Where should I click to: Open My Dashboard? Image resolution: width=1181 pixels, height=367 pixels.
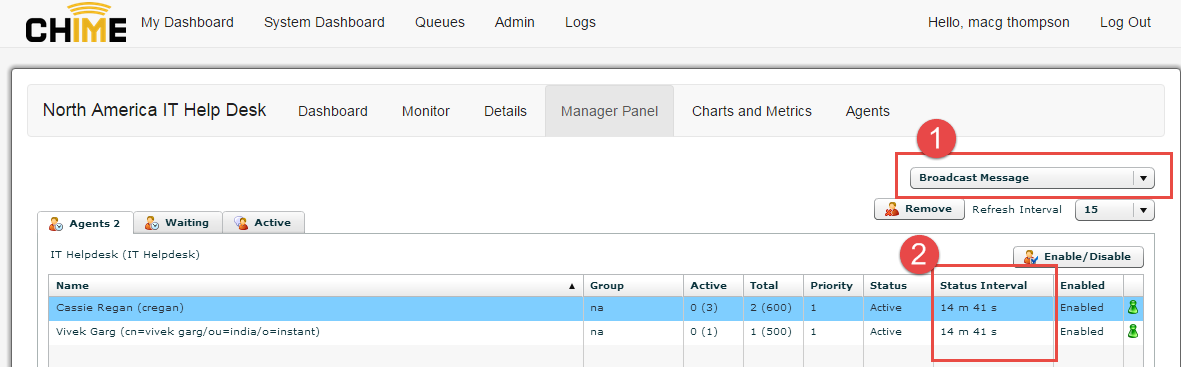[187, 23]
